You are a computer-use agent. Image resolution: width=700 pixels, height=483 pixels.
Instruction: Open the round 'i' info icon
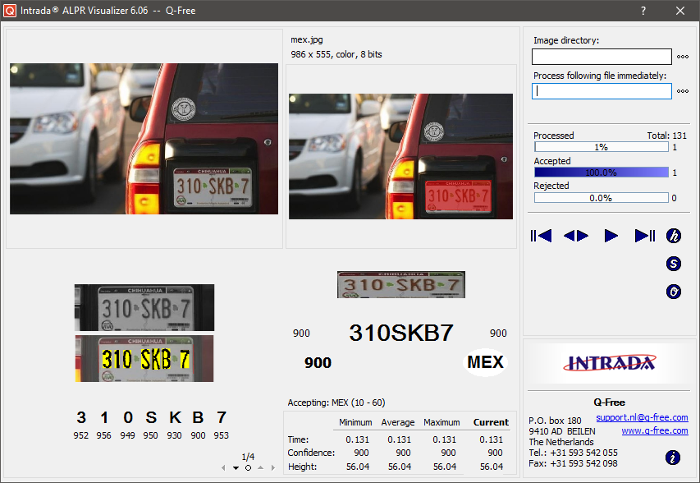point(673,458)
